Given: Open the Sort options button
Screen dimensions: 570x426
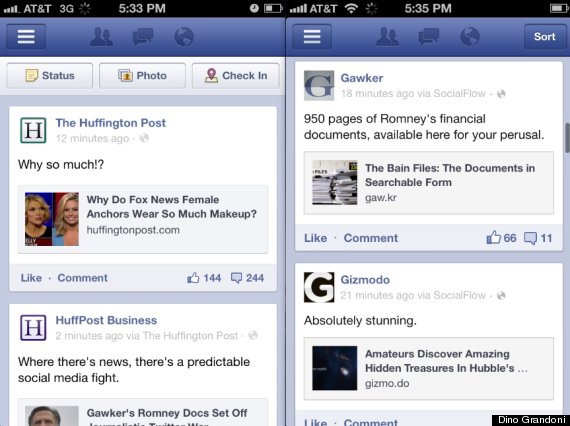Looking at the screenshot, I should click(545, 36).
